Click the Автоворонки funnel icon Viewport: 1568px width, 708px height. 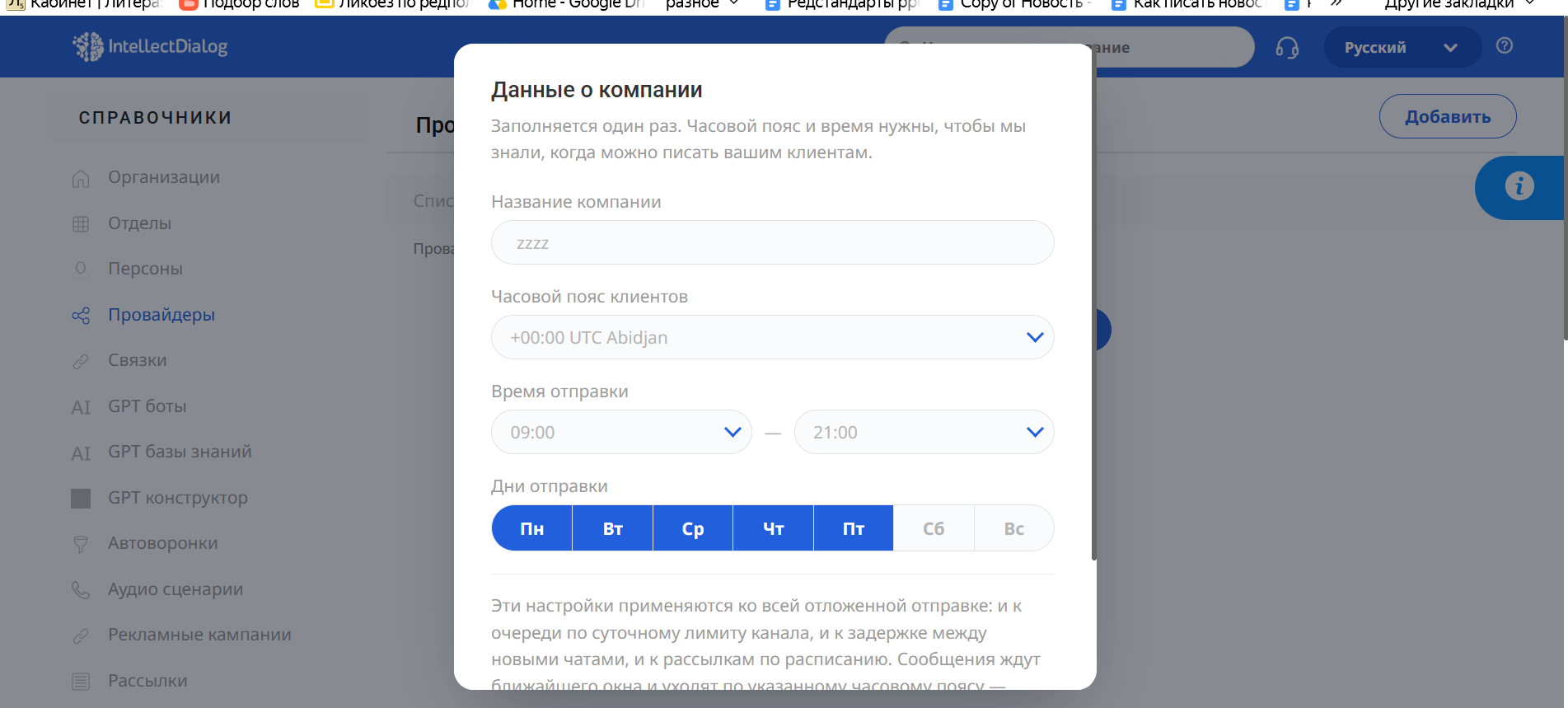81,544
